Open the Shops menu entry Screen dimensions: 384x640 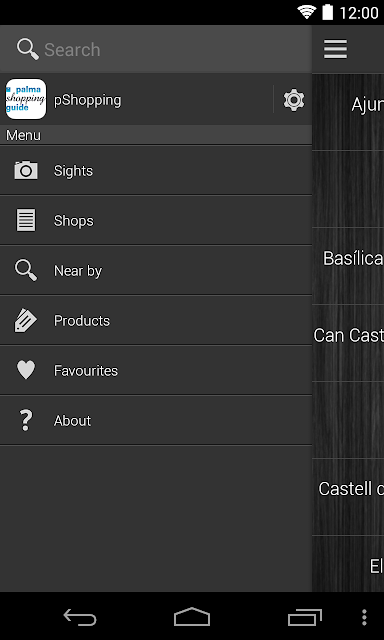point(156,220)
